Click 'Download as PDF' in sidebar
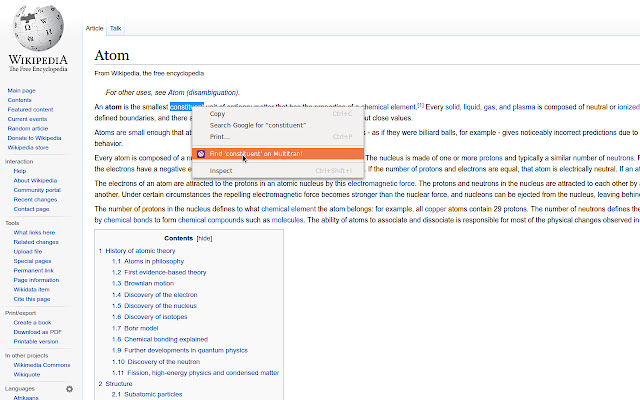Image resolution: width=640 pixels, height=400 pixels. (x=38, y=332)
